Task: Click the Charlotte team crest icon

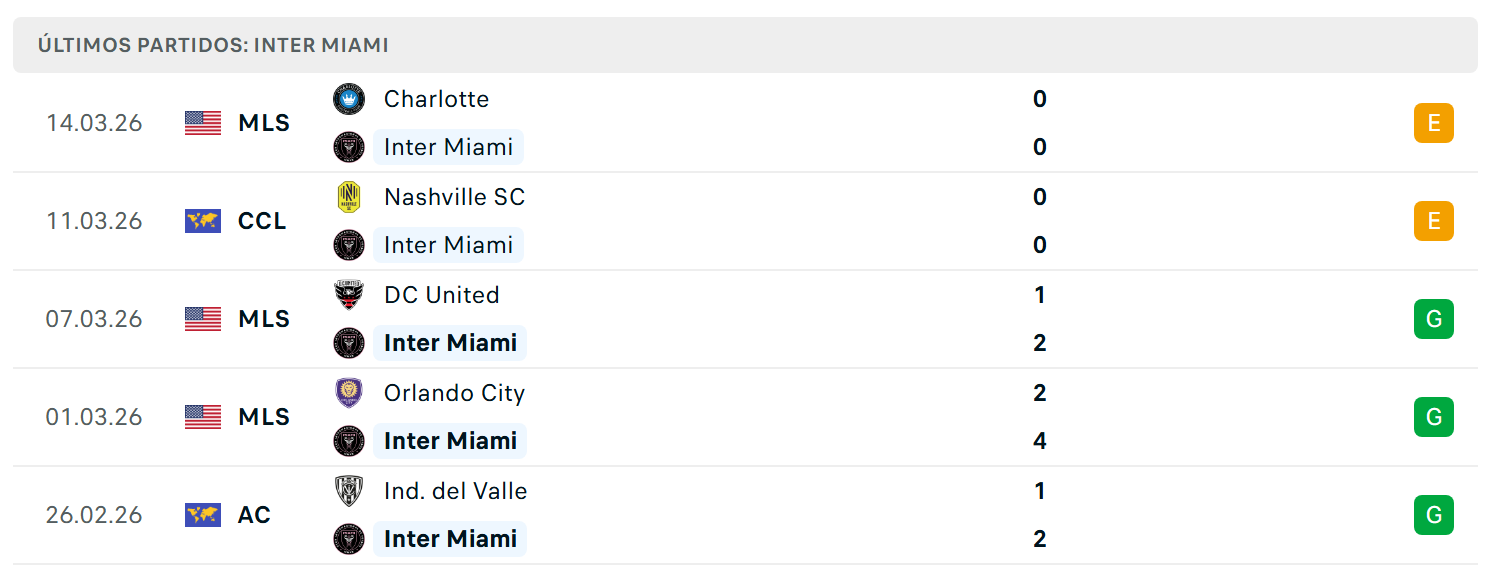Action: pos(349,99)
